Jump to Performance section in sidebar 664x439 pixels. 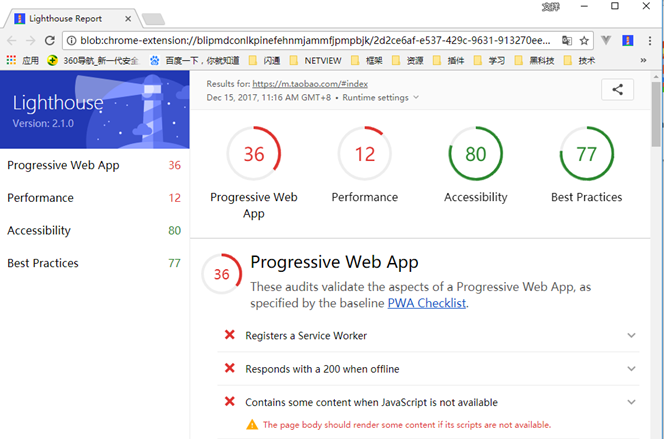tap(94, 198)
